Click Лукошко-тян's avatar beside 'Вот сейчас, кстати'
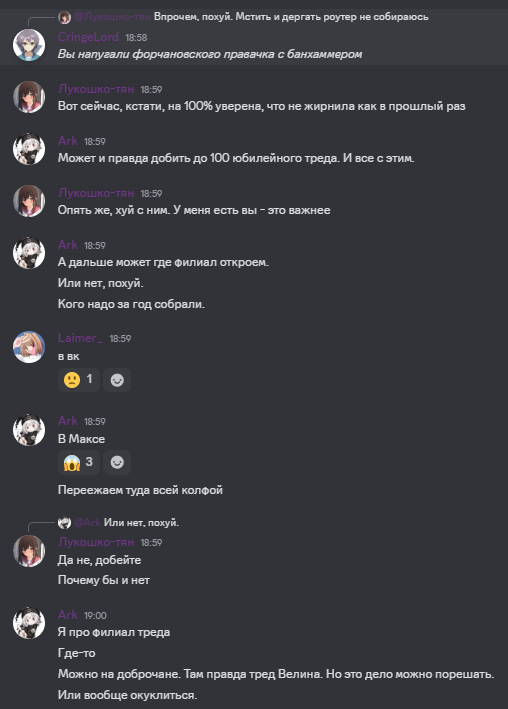Viewport: 508px width, 709px height. (29, 97)
